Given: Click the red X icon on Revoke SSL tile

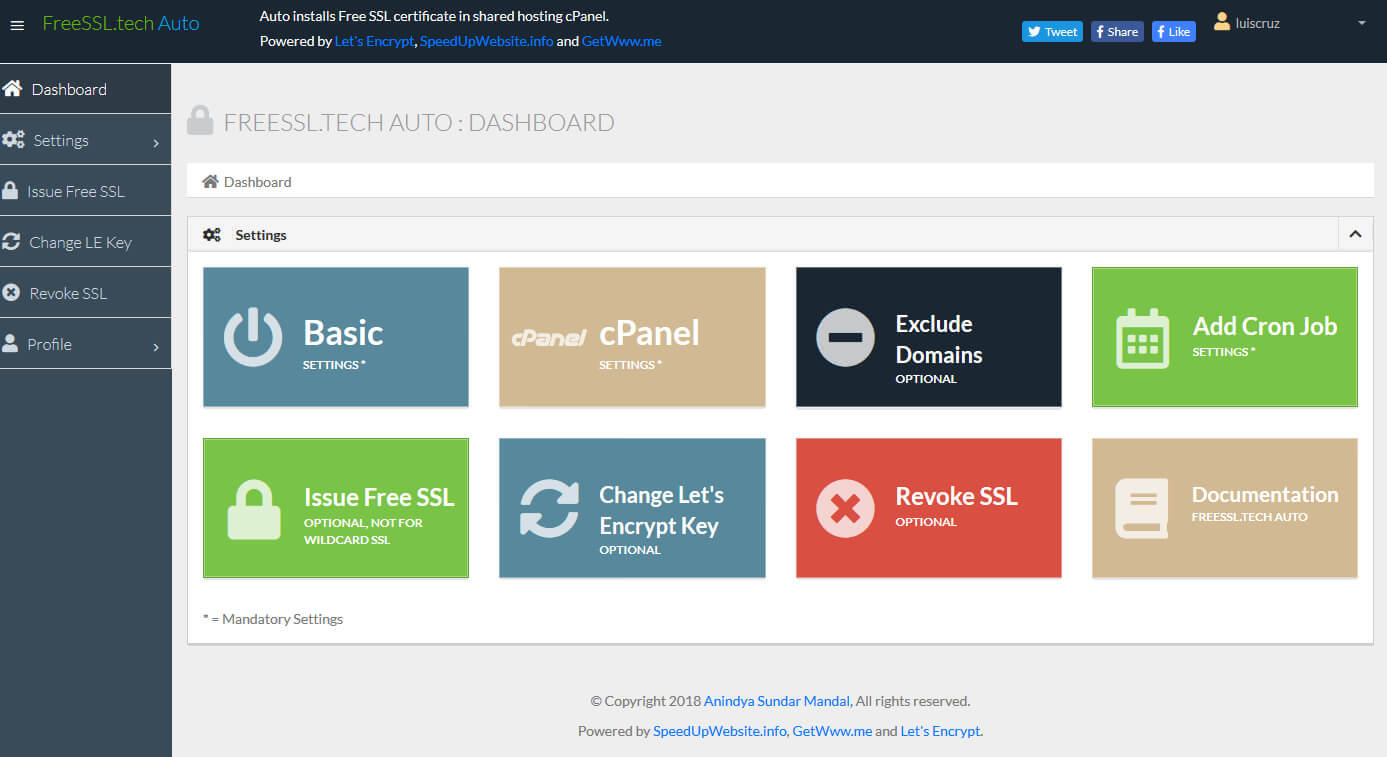Looking at the screenshot, I should click(845, 508).
